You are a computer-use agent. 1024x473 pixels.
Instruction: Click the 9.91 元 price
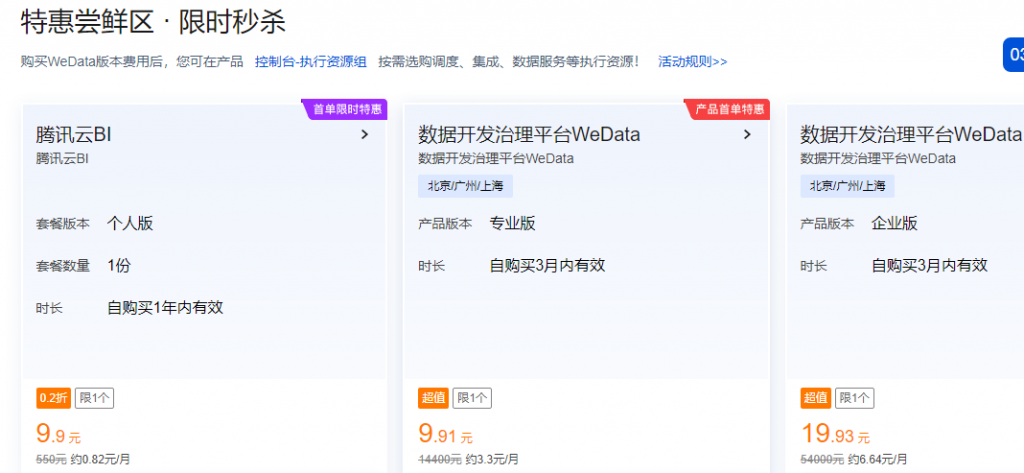[x=445, y=434]
